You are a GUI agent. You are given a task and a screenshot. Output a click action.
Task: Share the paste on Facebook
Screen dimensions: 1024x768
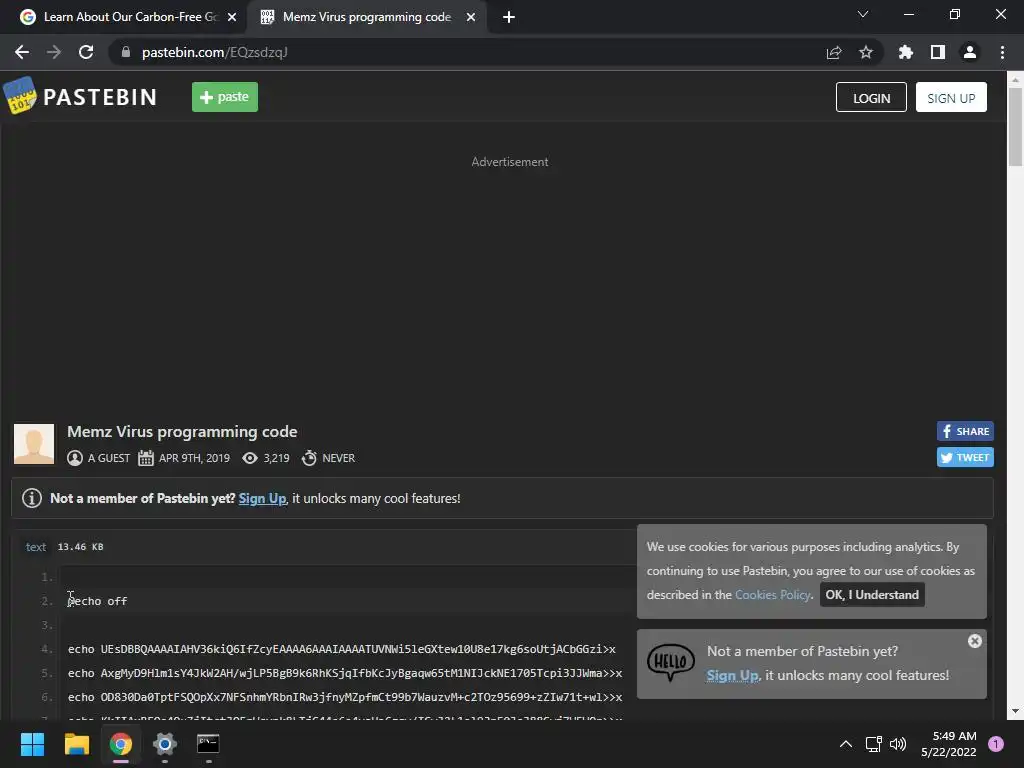[965, 431]
